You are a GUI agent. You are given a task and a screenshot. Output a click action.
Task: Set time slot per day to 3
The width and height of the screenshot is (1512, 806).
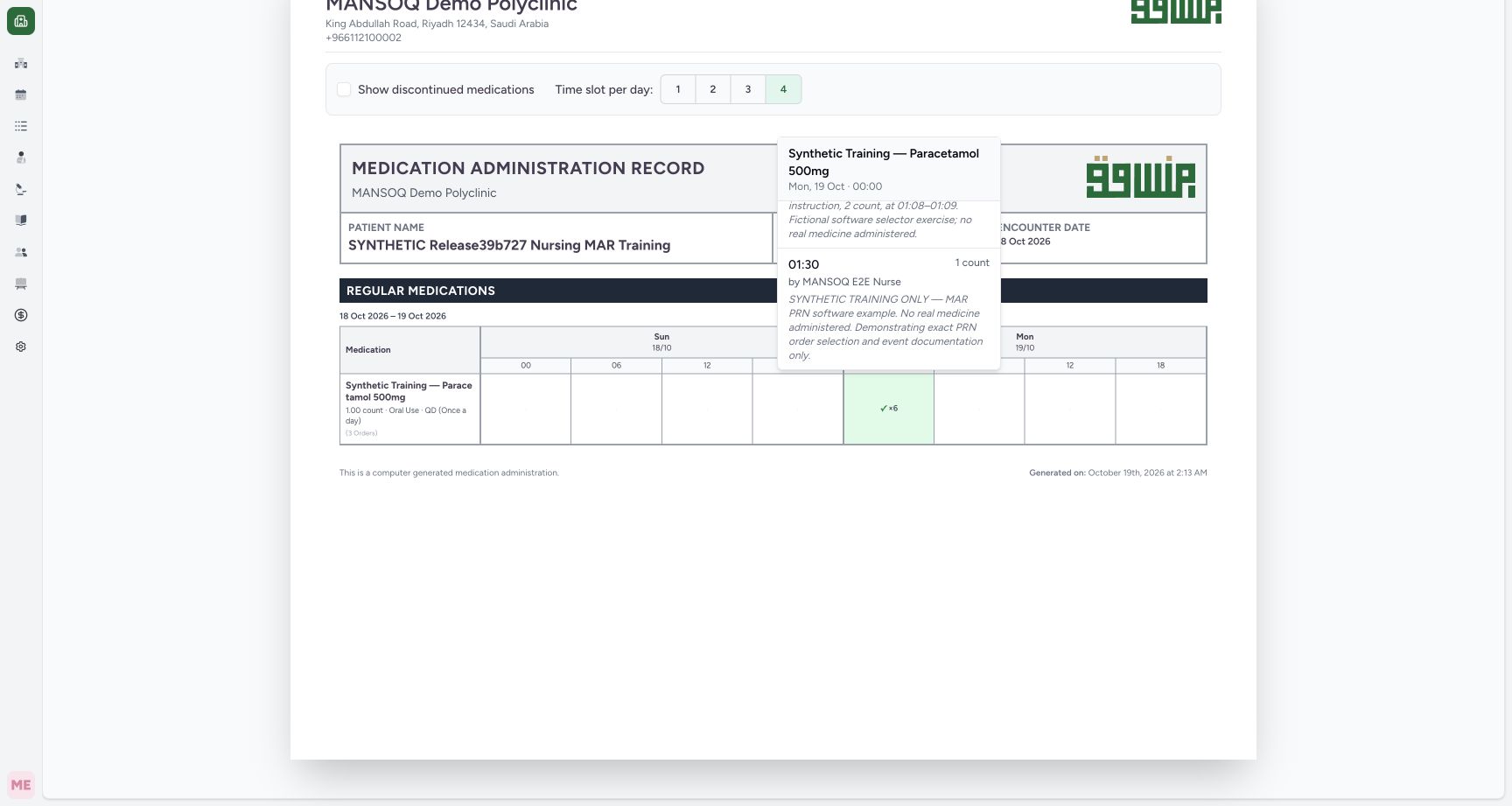(748, 89)
